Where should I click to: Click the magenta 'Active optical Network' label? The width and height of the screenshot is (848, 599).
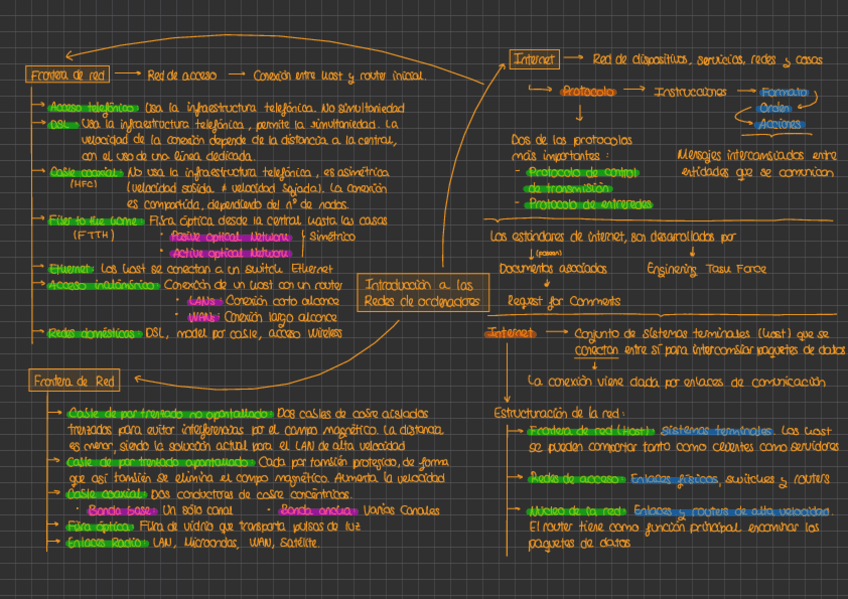pyautogui.click(x=229, y=253)
